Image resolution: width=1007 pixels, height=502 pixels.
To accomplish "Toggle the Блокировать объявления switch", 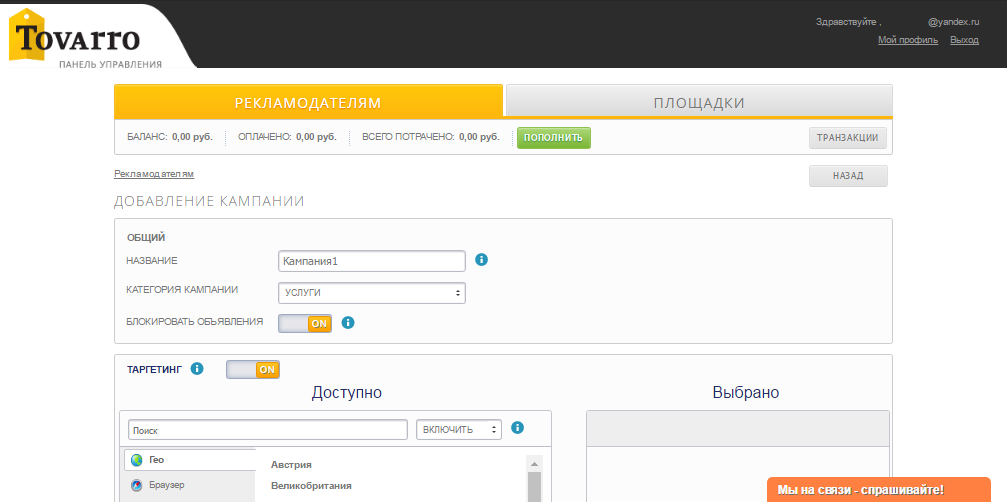I will pyautogui.click(x=305, y=324).
